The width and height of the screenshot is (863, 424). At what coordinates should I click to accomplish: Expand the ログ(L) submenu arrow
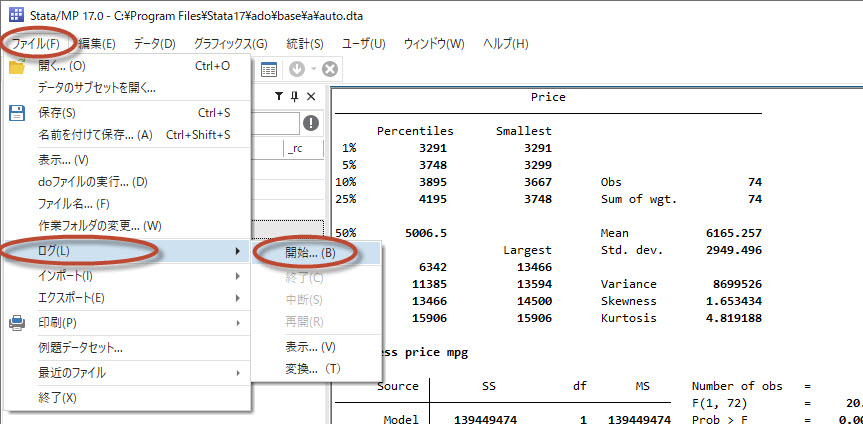pos(238,251)
